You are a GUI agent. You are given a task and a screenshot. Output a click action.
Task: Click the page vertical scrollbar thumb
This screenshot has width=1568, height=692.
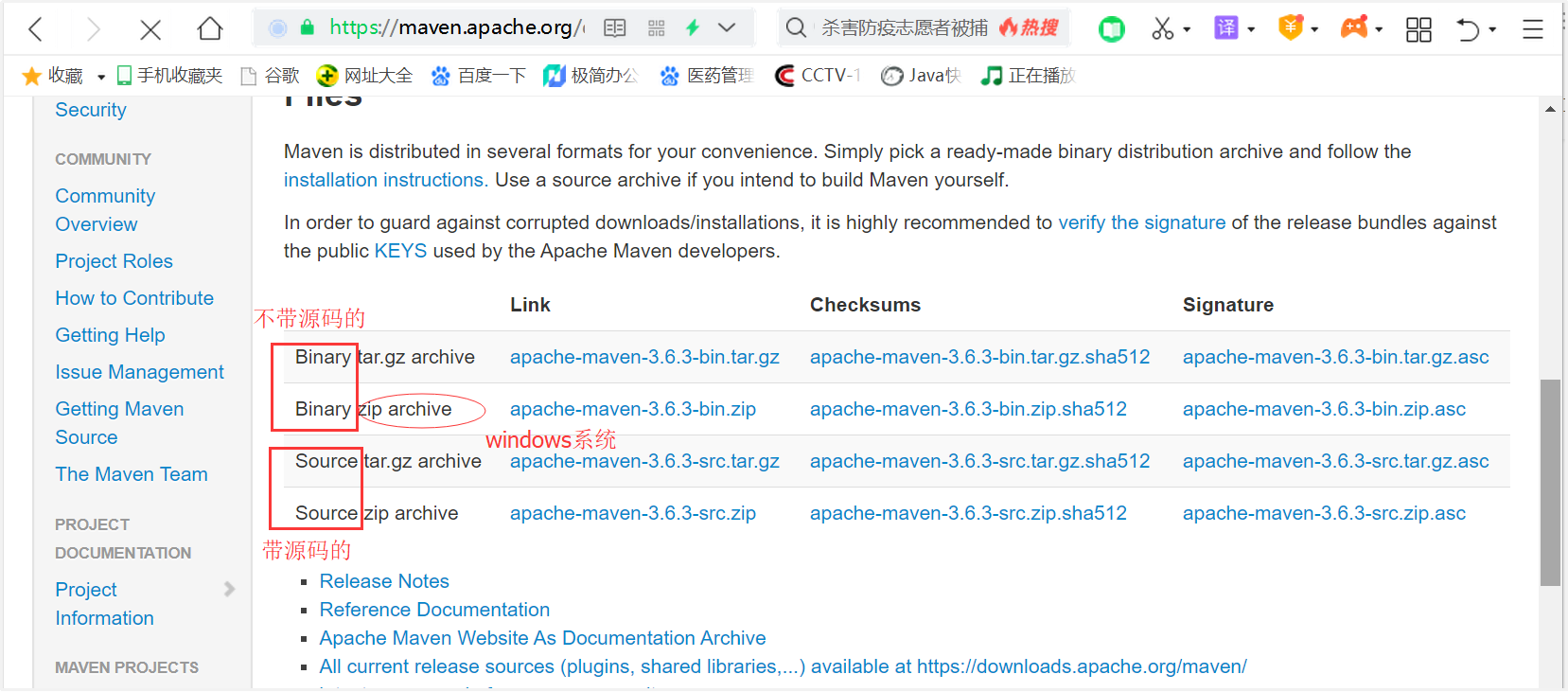pos(1550,483)
